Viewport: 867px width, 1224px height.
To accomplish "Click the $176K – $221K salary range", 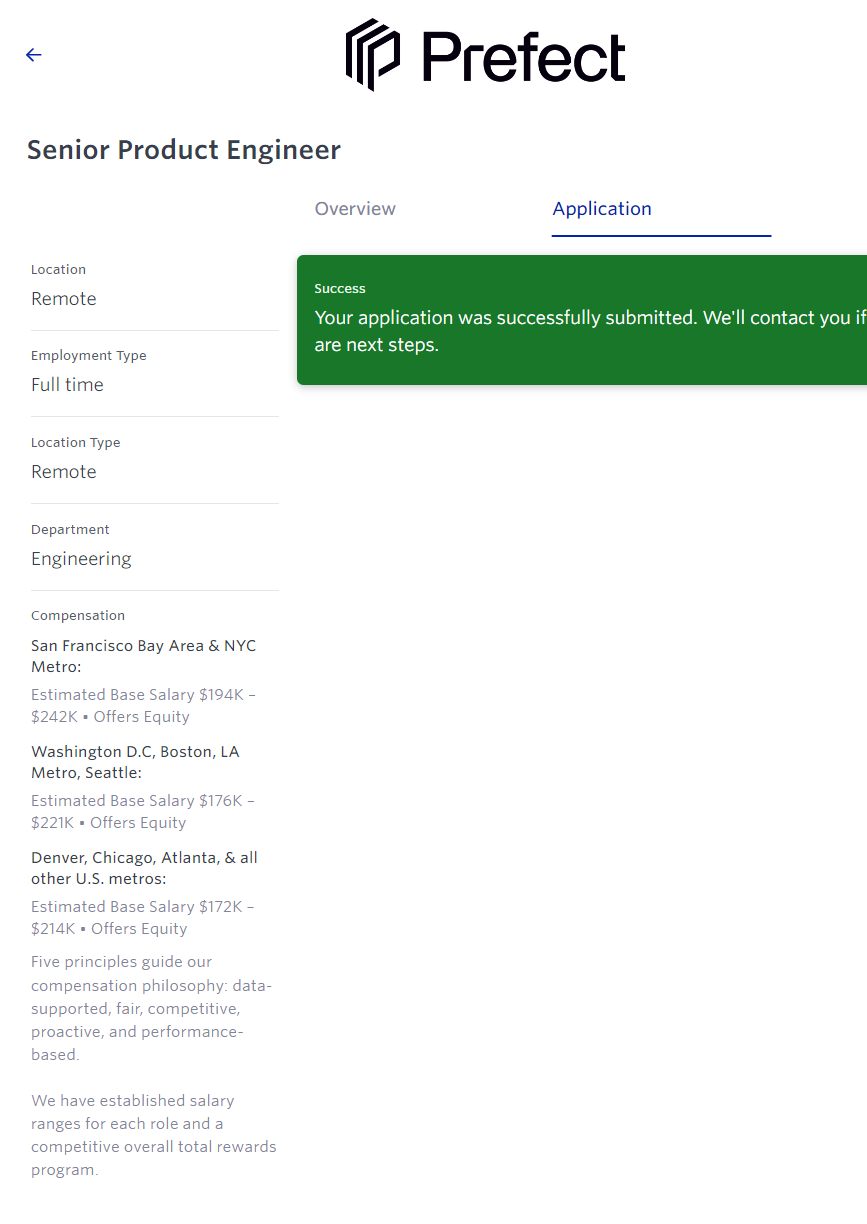I will 143,812.
